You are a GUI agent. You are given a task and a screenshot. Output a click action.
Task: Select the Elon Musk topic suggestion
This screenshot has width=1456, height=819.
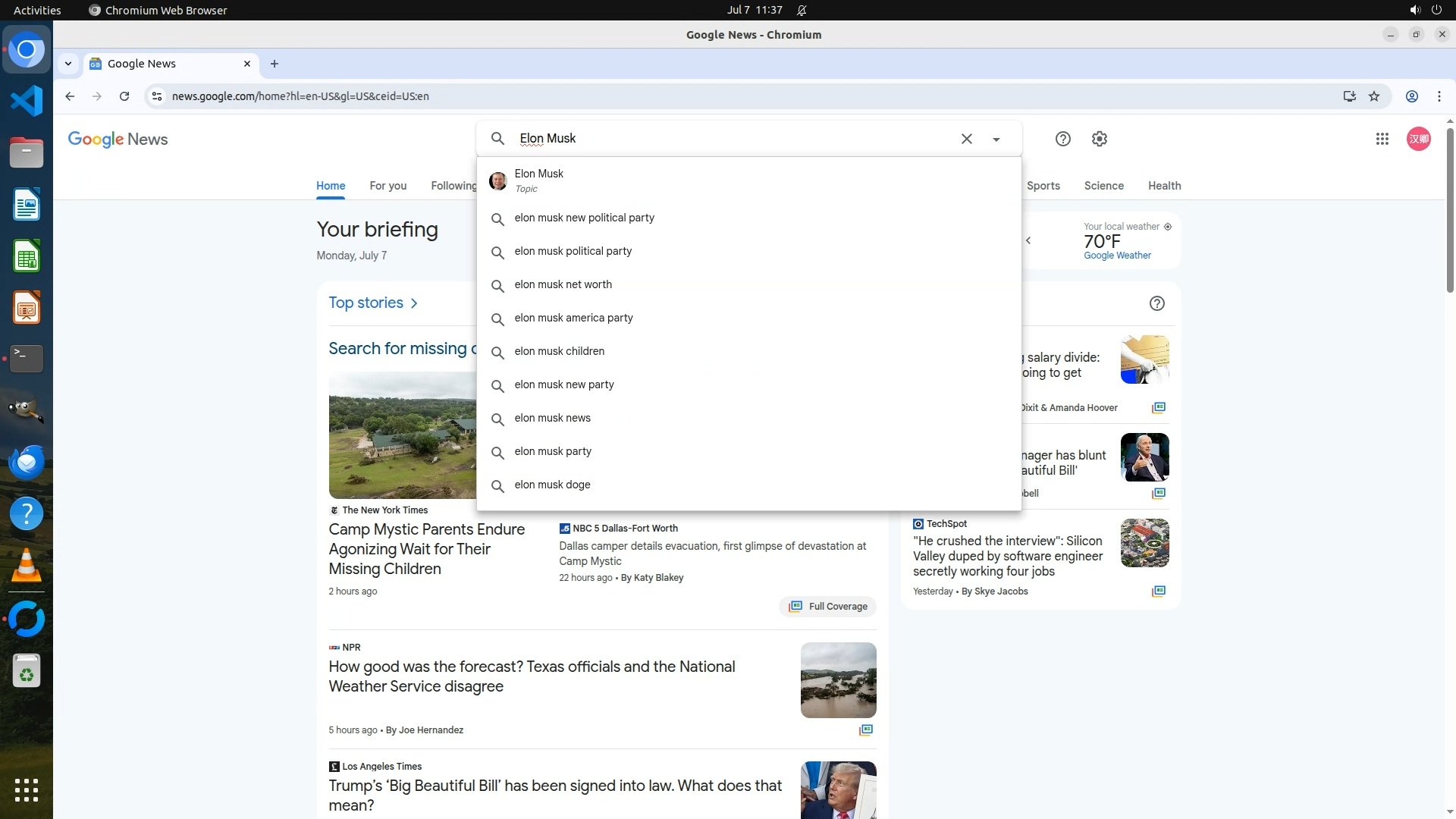[x=538, y=180]
